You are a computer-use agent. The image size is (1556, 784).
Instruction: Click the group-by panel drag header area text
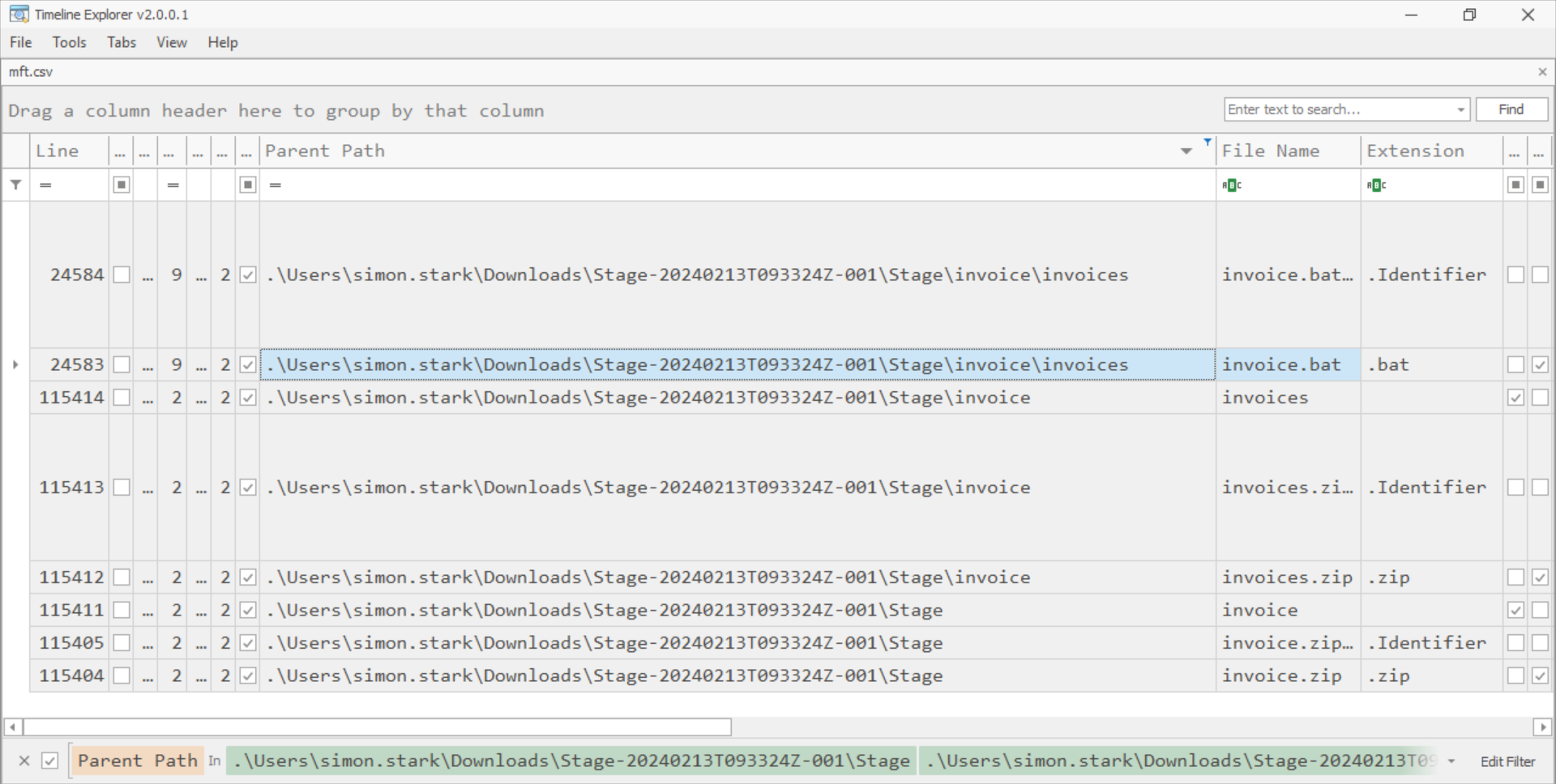coord(276,111)
